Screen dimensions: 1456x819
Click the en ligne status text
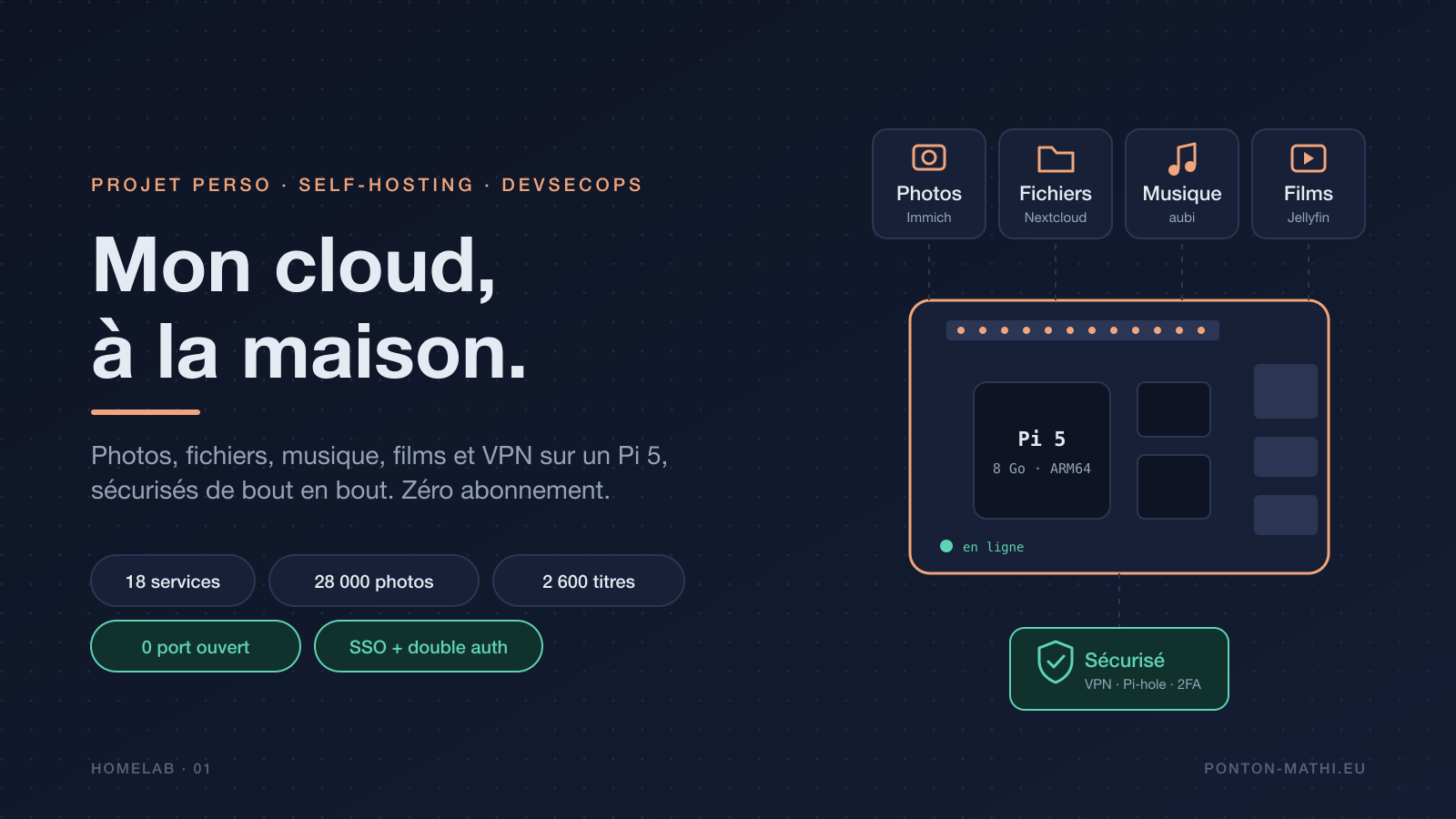click(994, 547)
